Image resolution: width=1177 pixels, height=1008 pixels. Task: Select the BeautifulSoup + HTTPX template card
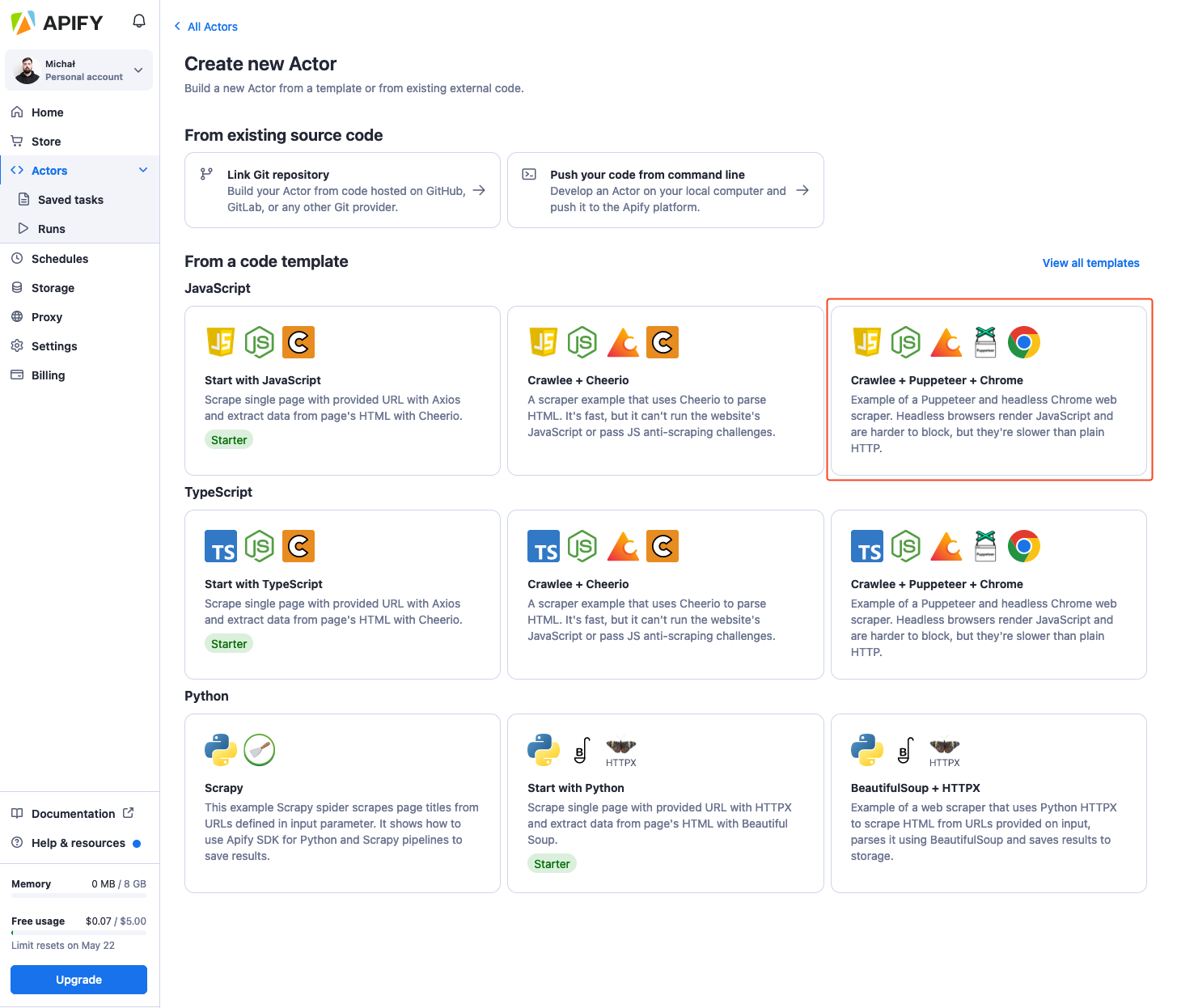tap(988, 803)
